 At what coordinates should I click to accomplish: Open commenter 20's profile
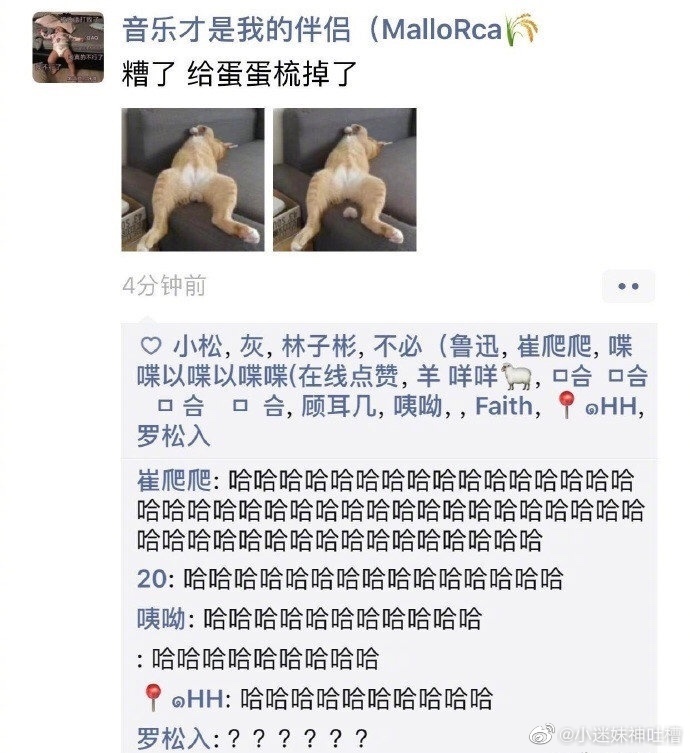152,579
